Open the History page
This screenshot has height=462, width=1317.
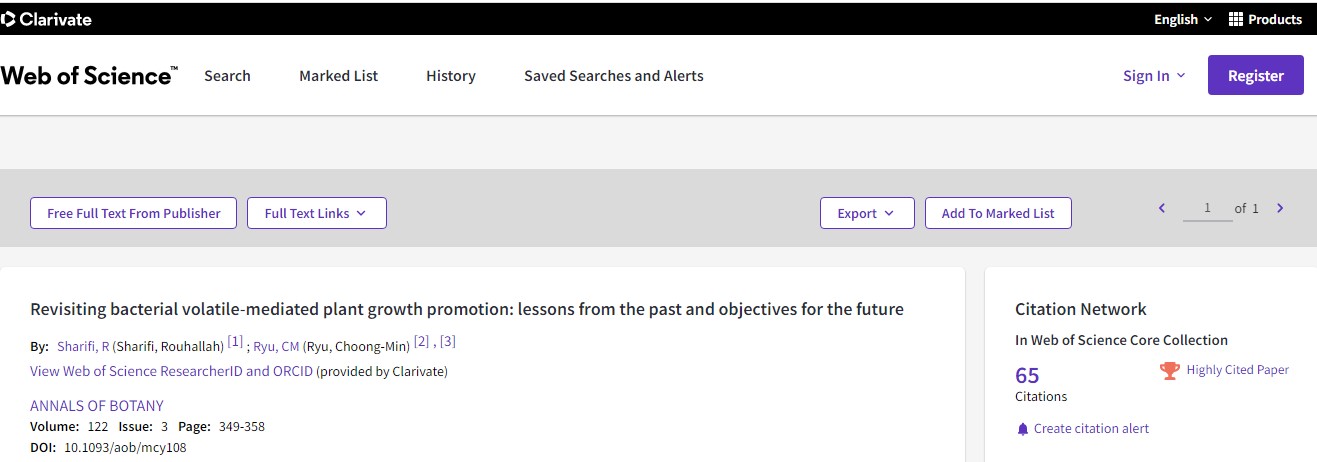tap(450, 76)
